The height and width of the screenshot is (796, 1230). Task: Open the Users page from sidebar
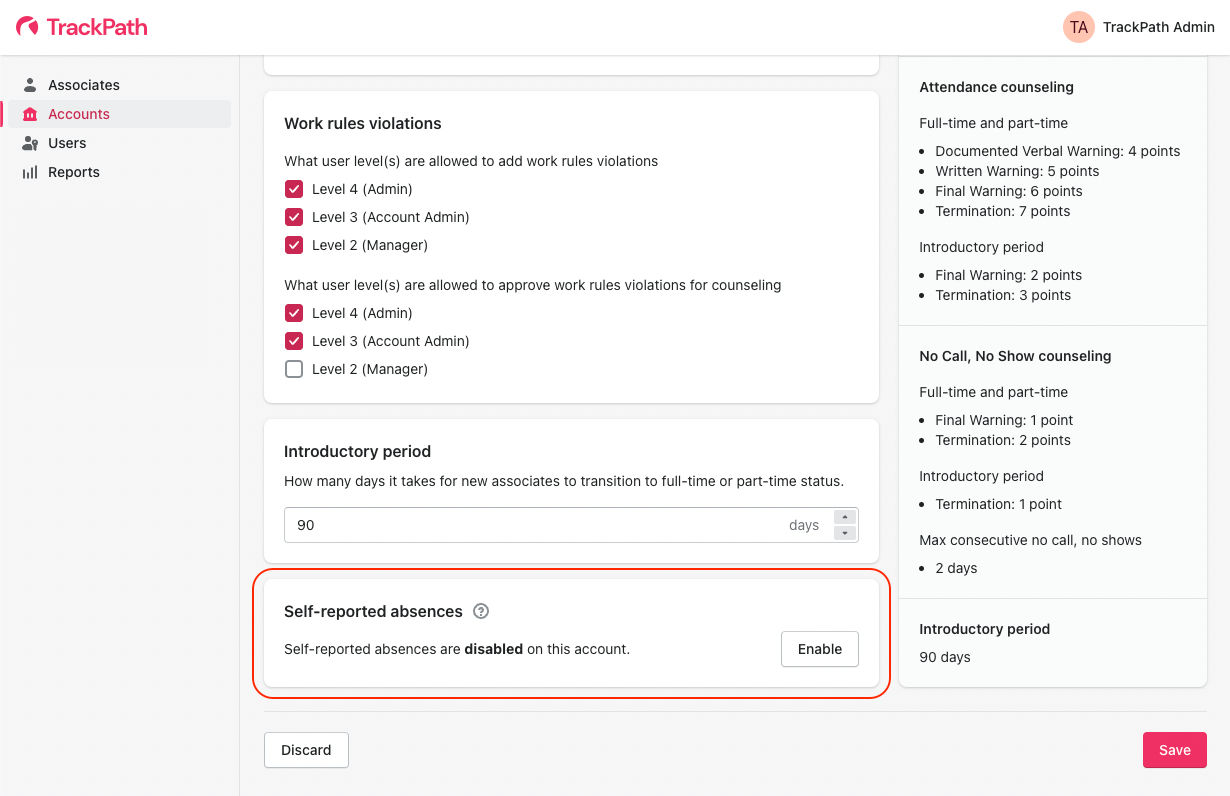[66, 143]
